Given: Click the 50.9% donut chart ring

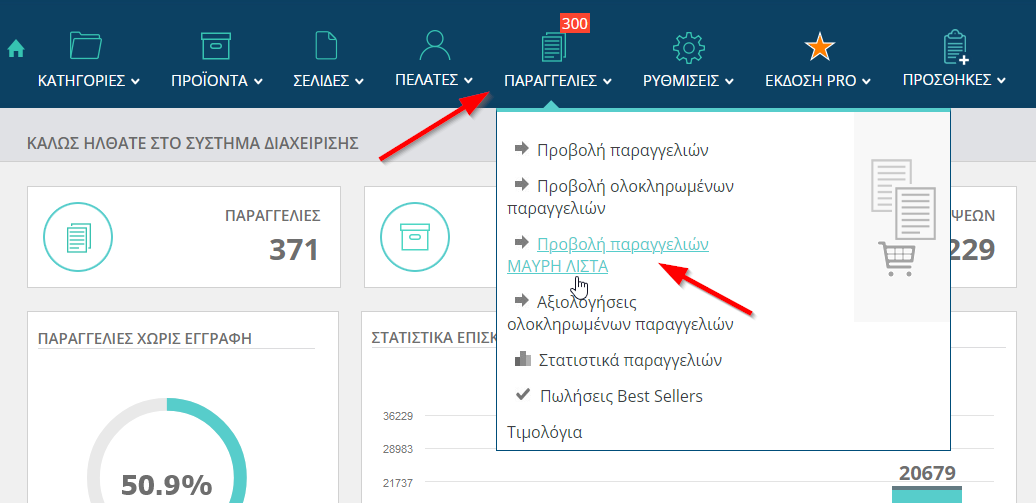Looking at the screenshot, I should 166,450.
